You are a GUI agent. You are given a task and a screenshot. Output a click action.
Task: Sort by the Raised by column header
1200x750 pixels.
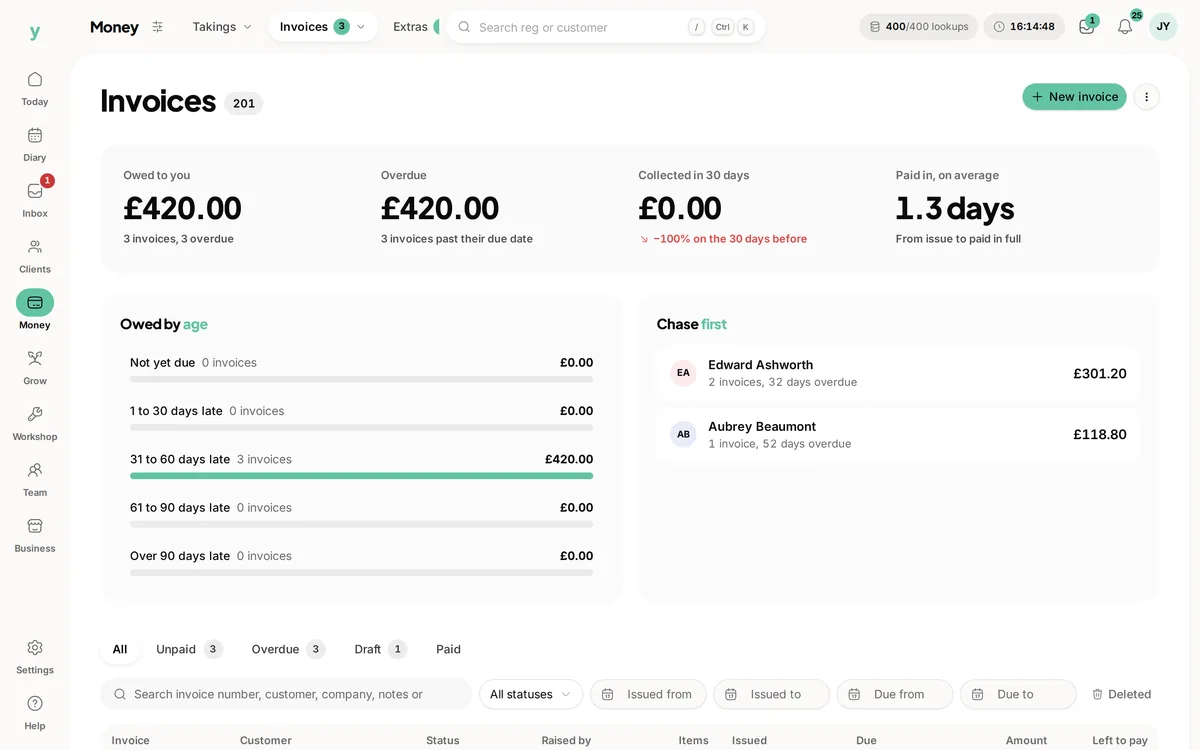(566, 740)
